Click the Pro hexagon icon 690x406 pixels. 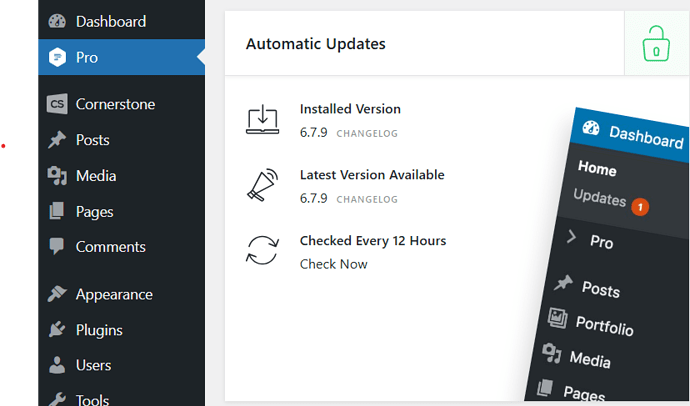point(57,57)
